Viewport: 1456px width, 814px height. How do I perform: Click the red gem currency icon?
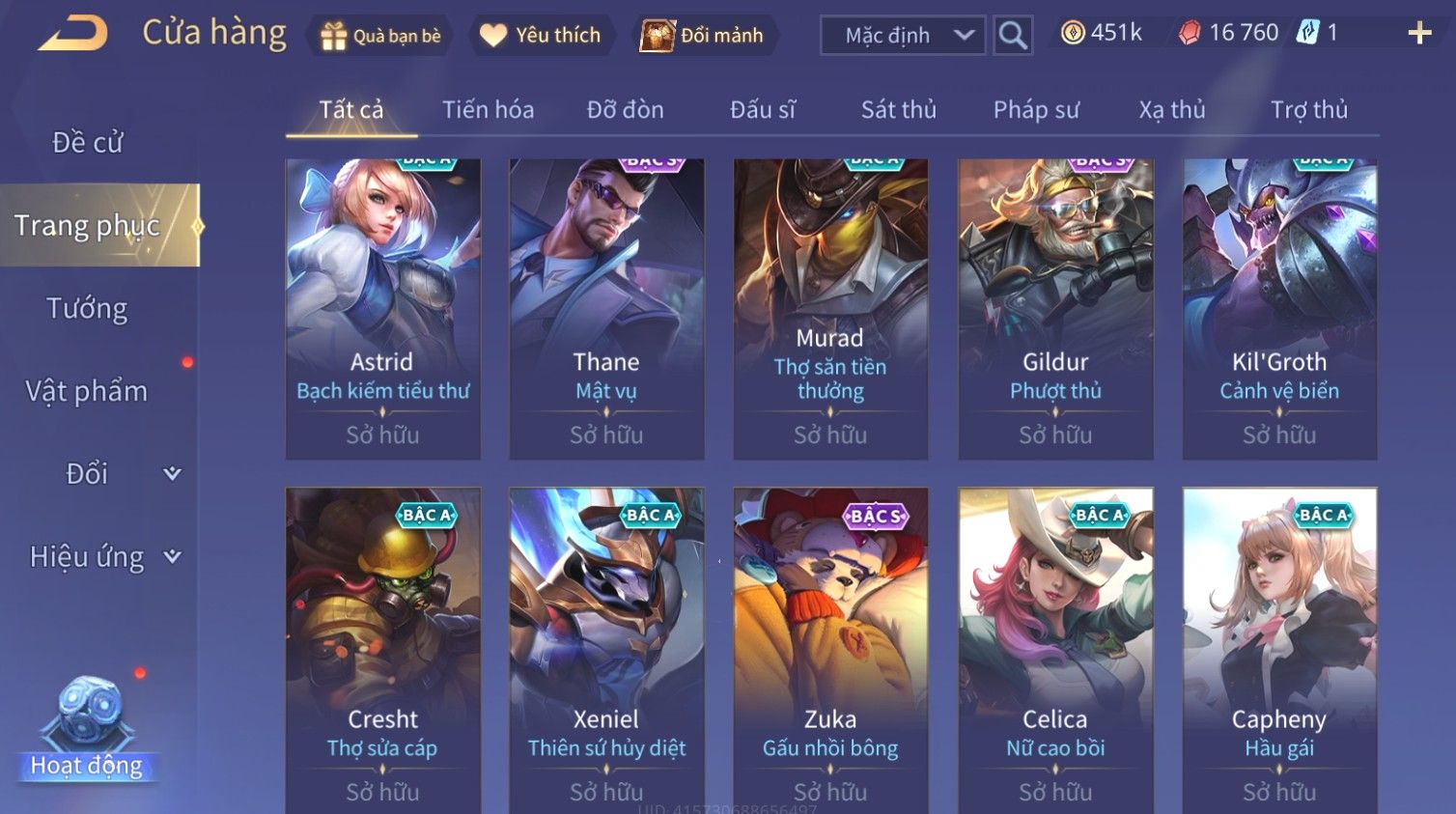1190,33
